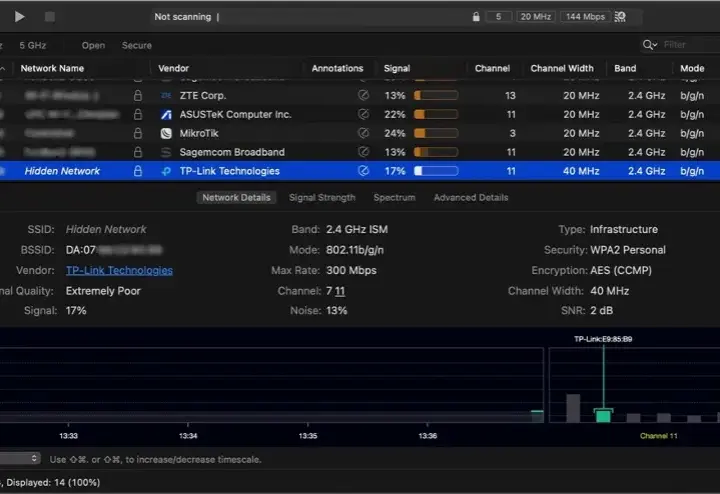Open the timescale popup stepper at bottom left

click(19, 458)
